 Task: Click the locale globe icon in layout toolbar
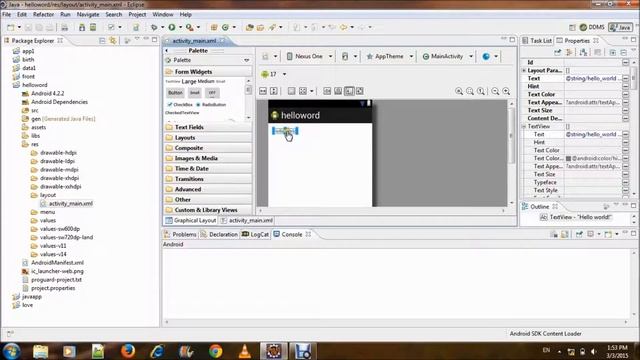click(x=486, y=56)
